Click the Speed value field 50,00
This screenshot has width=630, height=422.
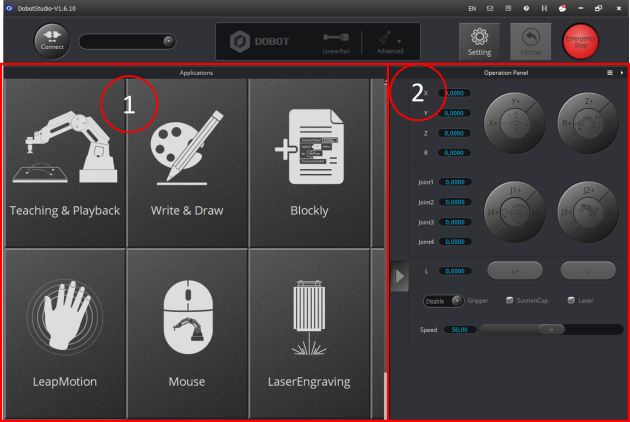(x=460, y=330)
